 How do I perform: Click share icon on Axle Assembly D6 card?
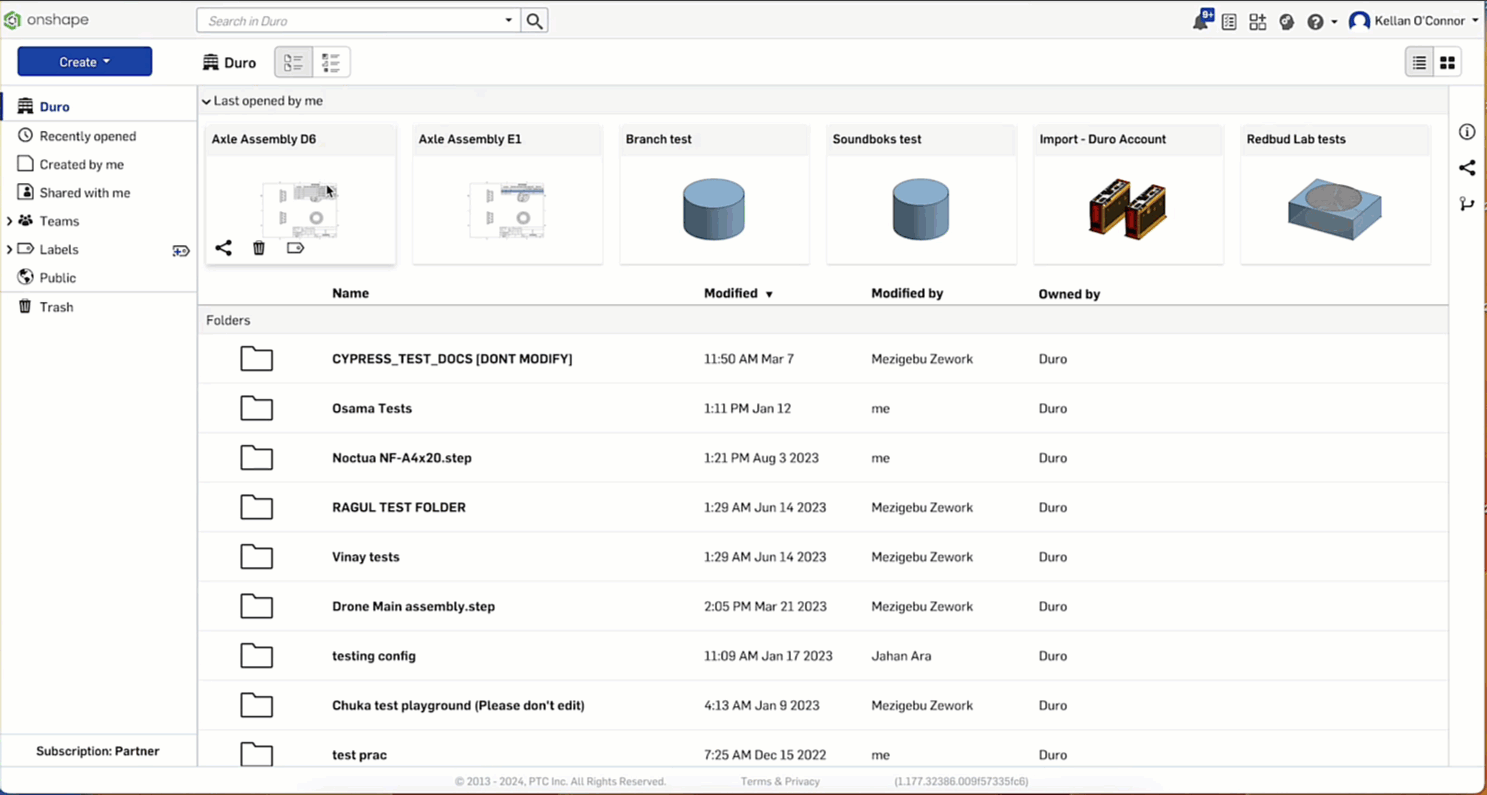(x=223, y=248)
